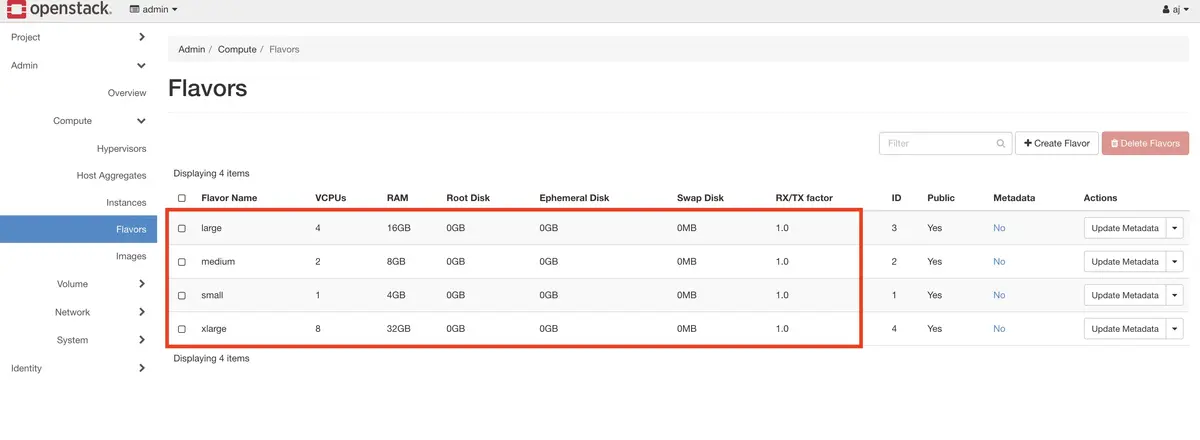
Task: Click the 4GB RAM cell
Action: tap(395, 296)
